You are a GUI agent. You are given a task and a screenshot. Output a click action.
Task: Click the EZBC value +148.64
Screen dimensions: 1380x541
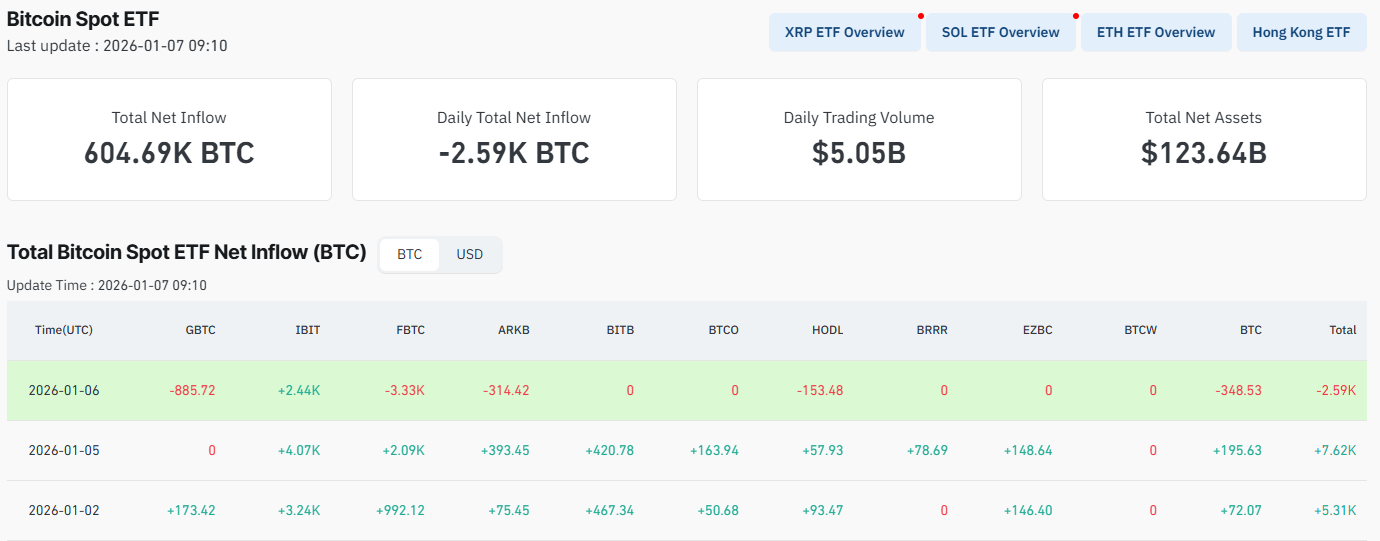[x=1028, y=450]
